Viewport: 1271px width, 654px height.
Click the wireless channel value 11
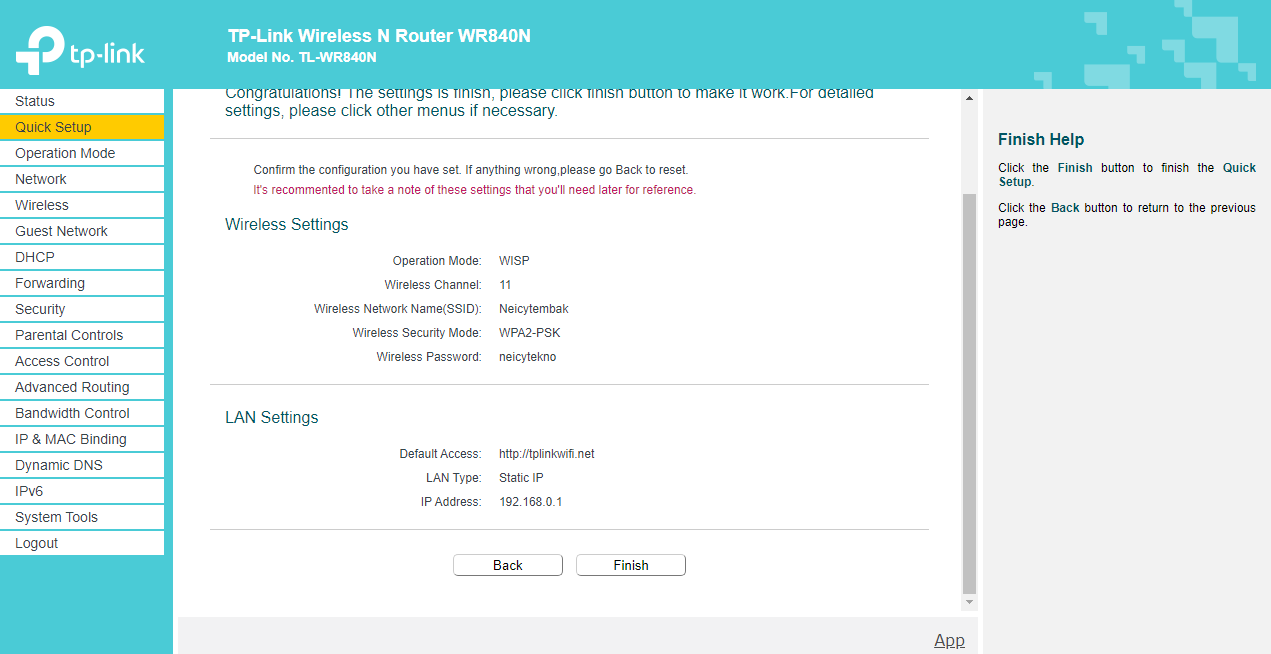tap(505, 285)
